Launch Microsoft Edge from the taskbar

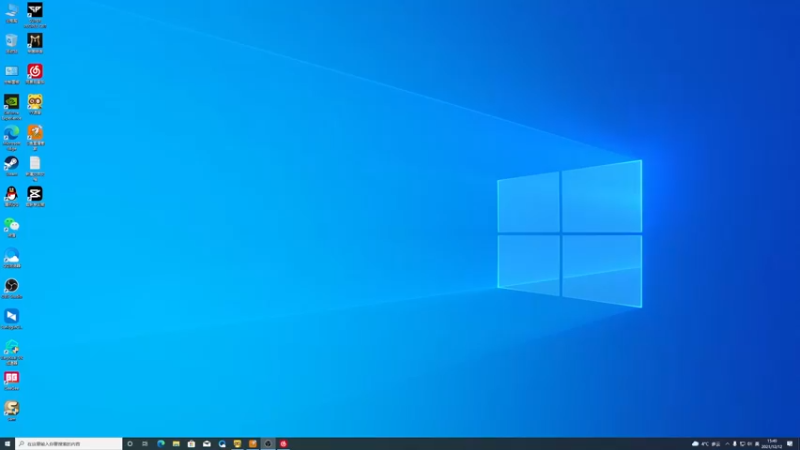161,444
